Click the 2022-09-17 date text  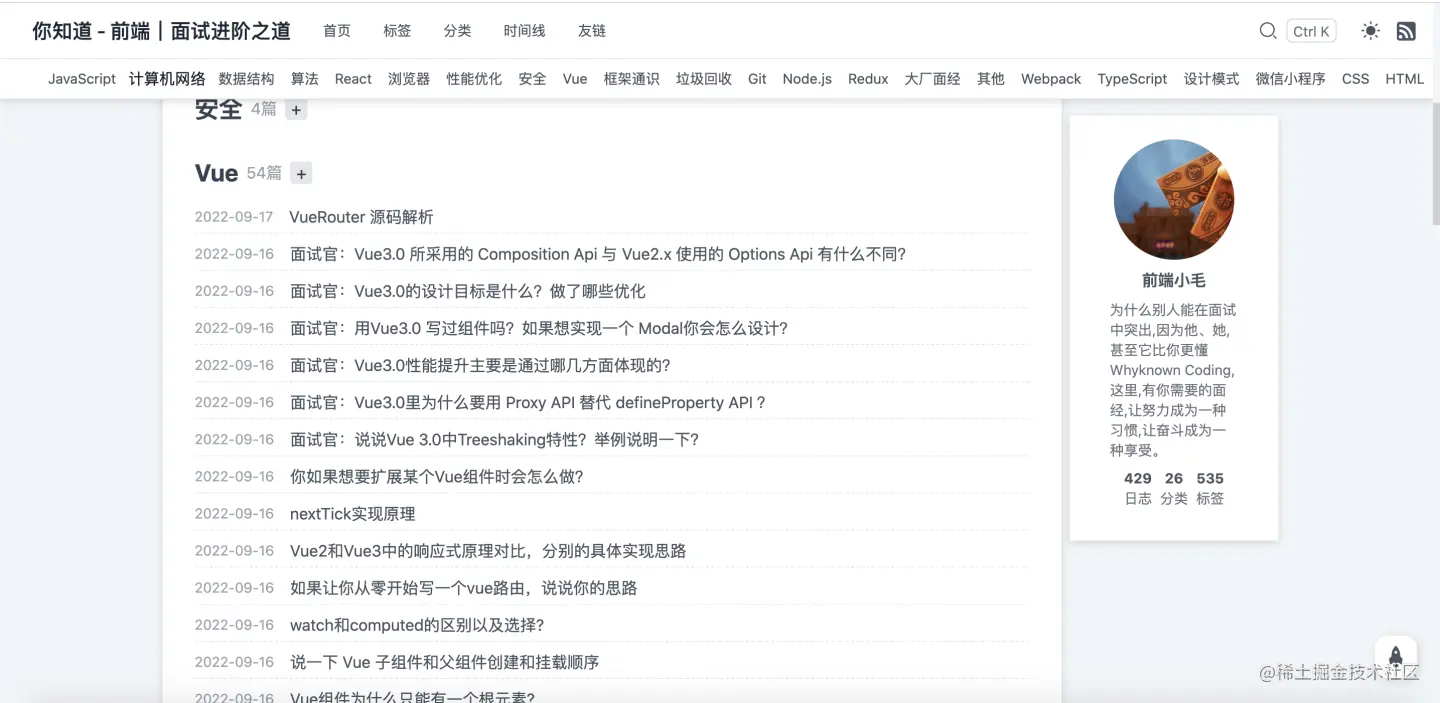pyautogui.click(x=234, y=217)
